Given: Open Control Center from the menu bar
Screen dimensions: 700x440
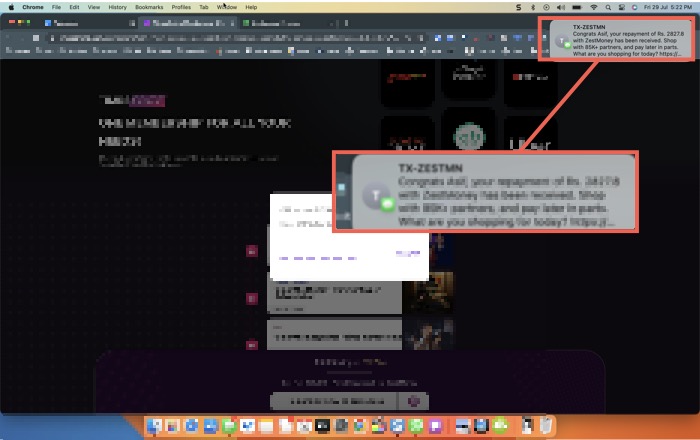Looking at the screenshot, I should [621, 7].
